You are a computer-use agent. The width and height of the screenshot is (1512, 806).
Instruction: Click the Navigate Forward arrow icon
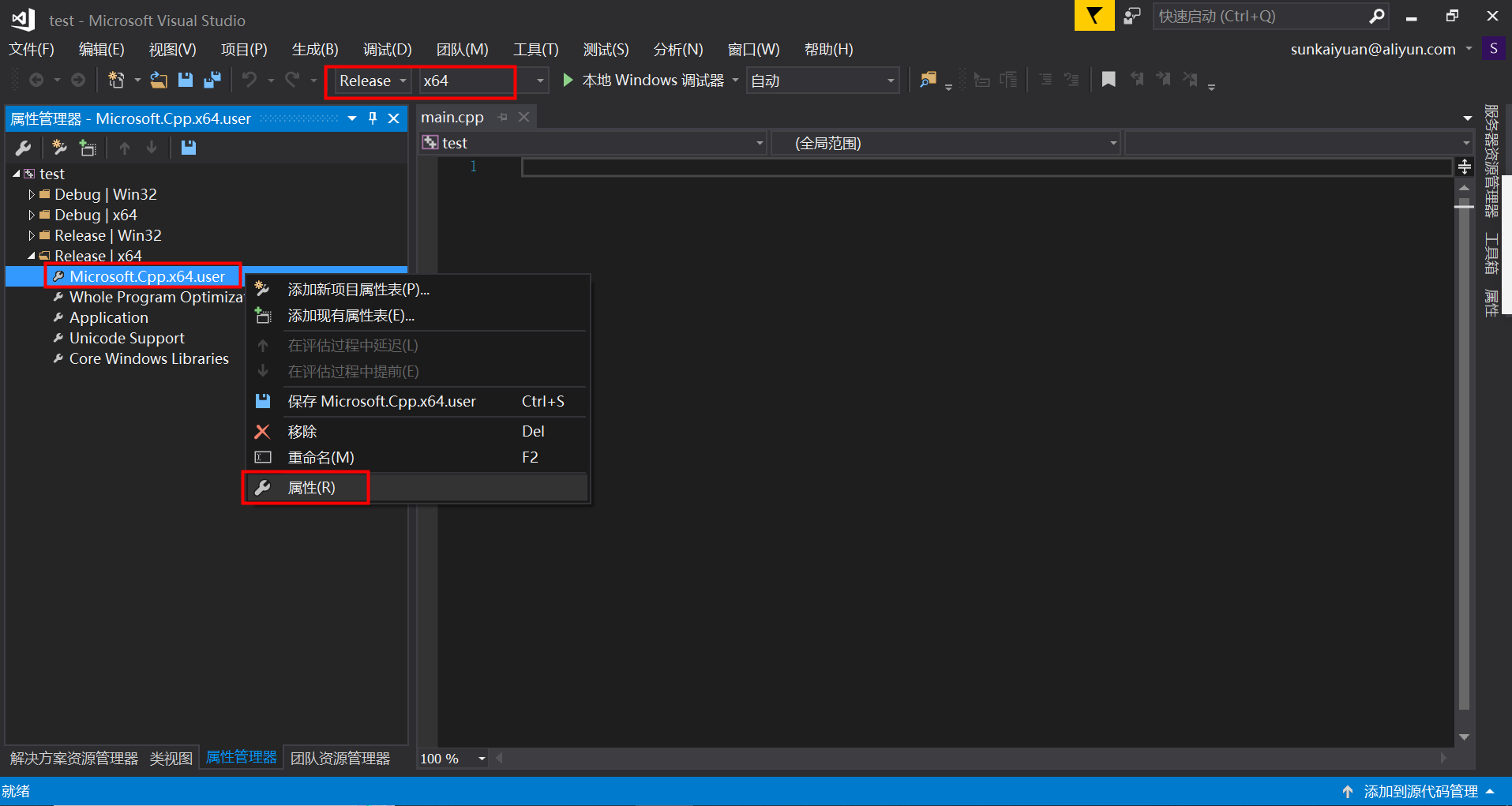coord(78,80)
